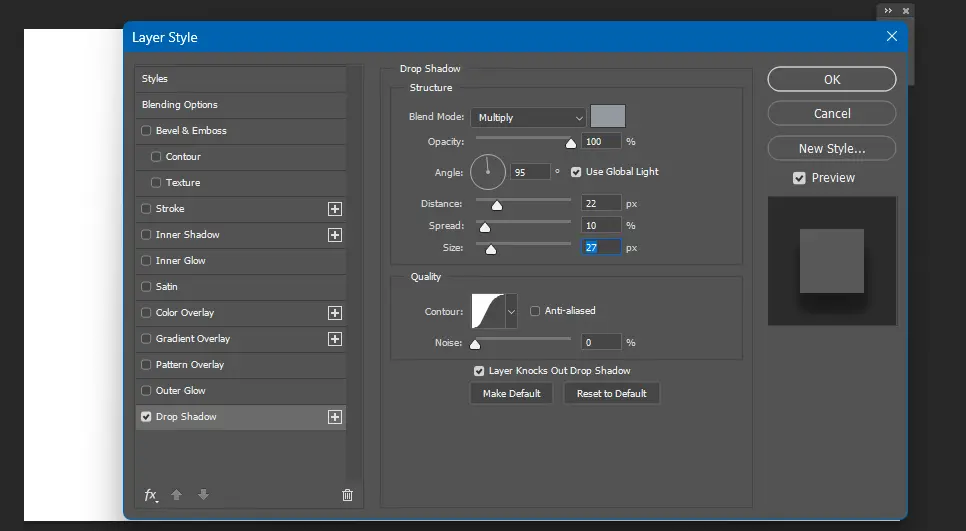Viewport: 966px width, 531px height.
Task: Enable the Satin checkbox
Action: tap(146, 286)
